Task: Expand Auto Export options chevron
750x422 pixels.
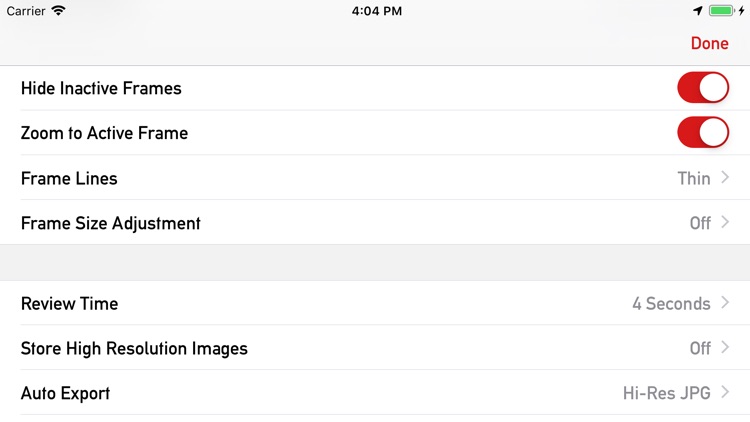Action: (725, 392)
